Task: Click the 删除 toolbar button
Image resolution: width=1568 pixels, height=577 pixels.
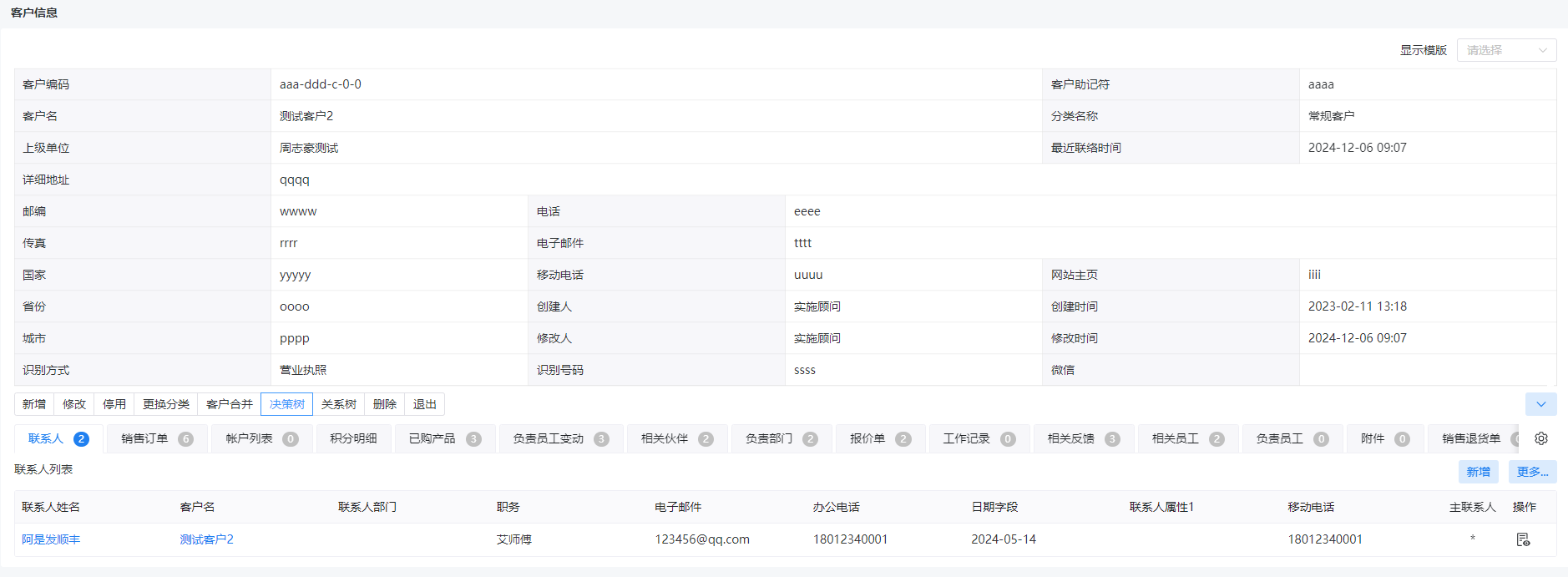Action: click(384, 404)
